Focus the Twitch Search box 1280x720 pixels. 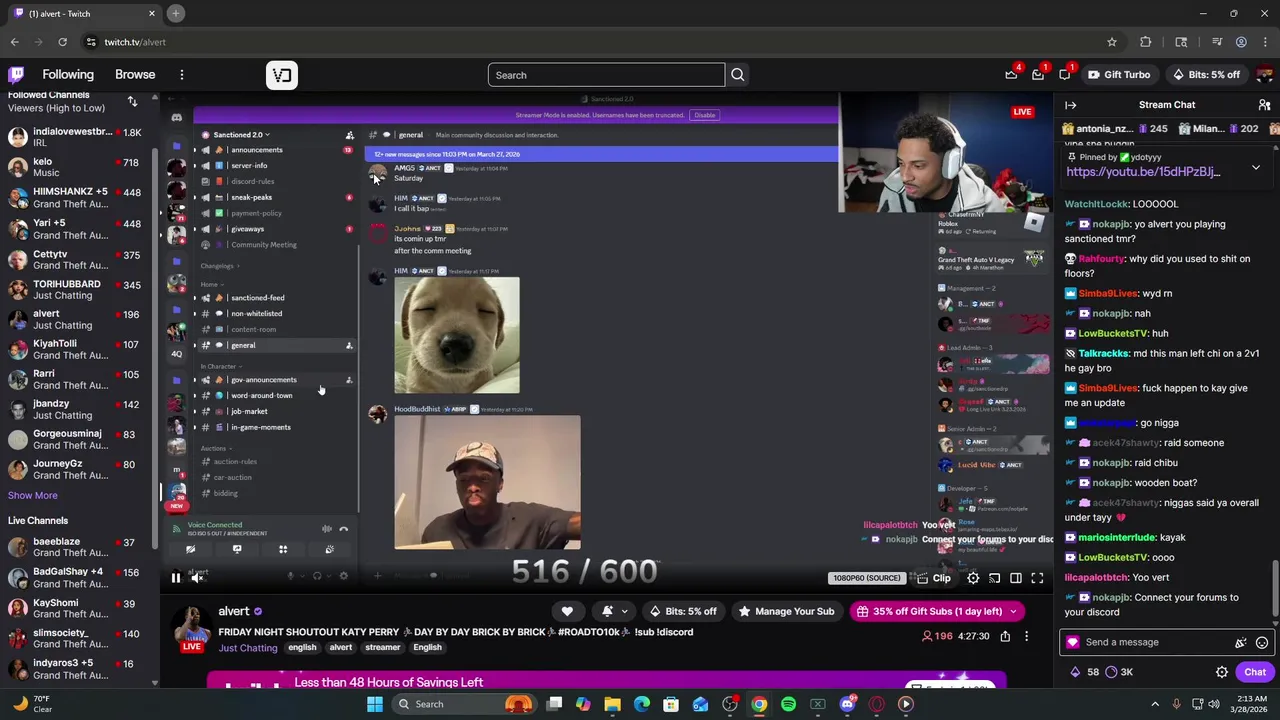[x=606, y=75]
